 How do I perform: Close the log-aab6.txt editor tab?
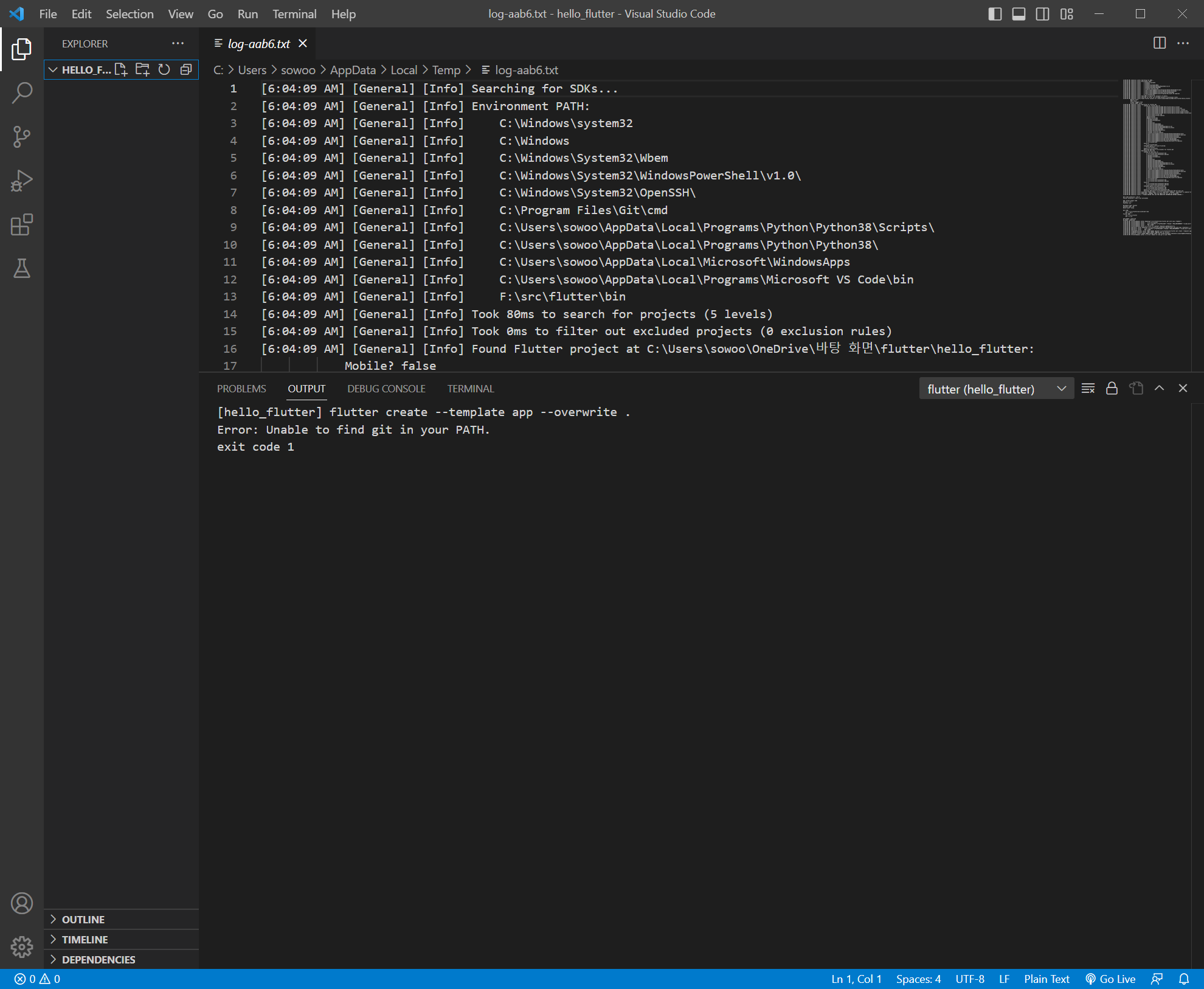pyautogui.click(x=303, y=43)
